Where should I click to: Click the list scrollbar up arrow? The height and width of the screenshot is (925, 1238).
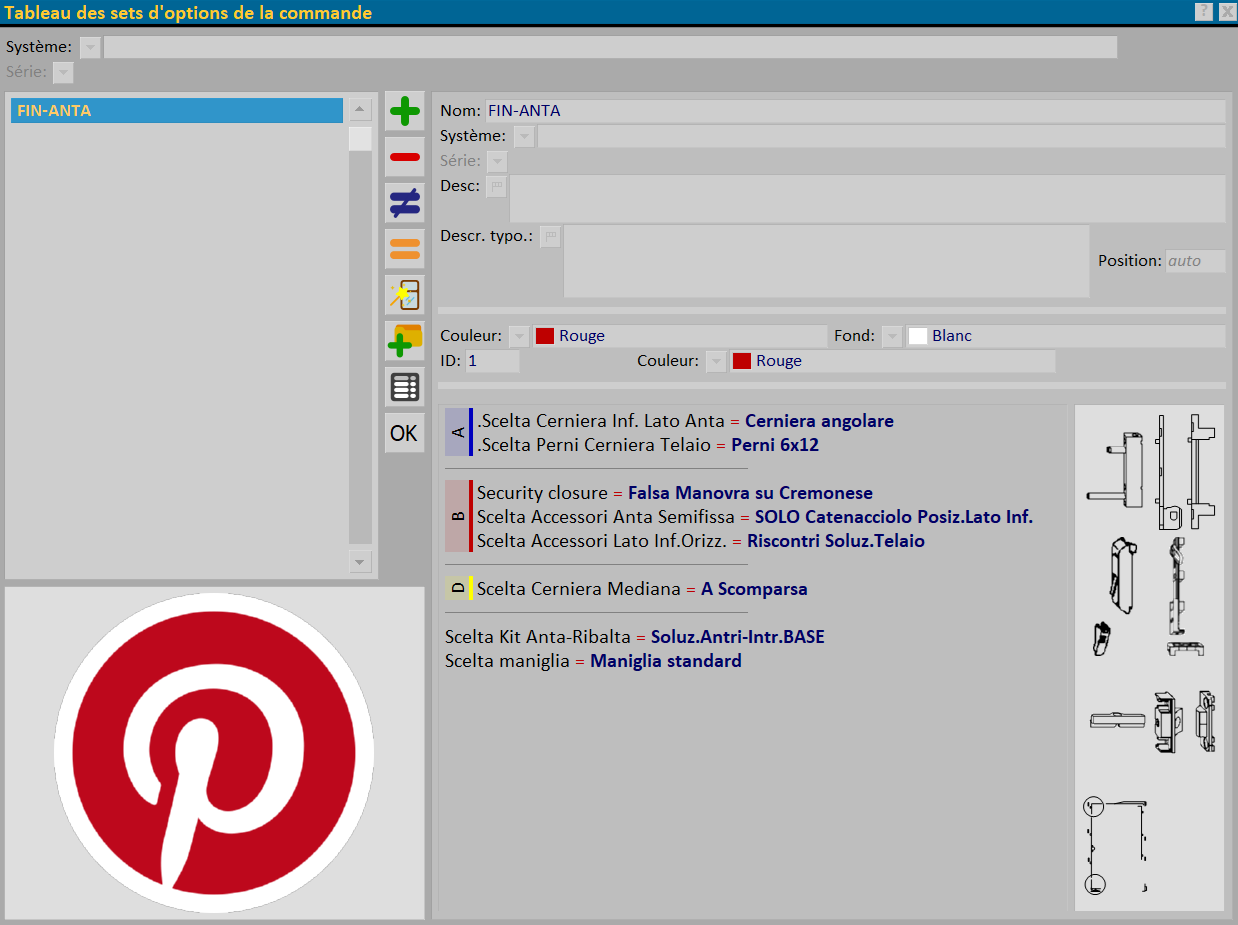pyautogui.click(x=360, y=110)
